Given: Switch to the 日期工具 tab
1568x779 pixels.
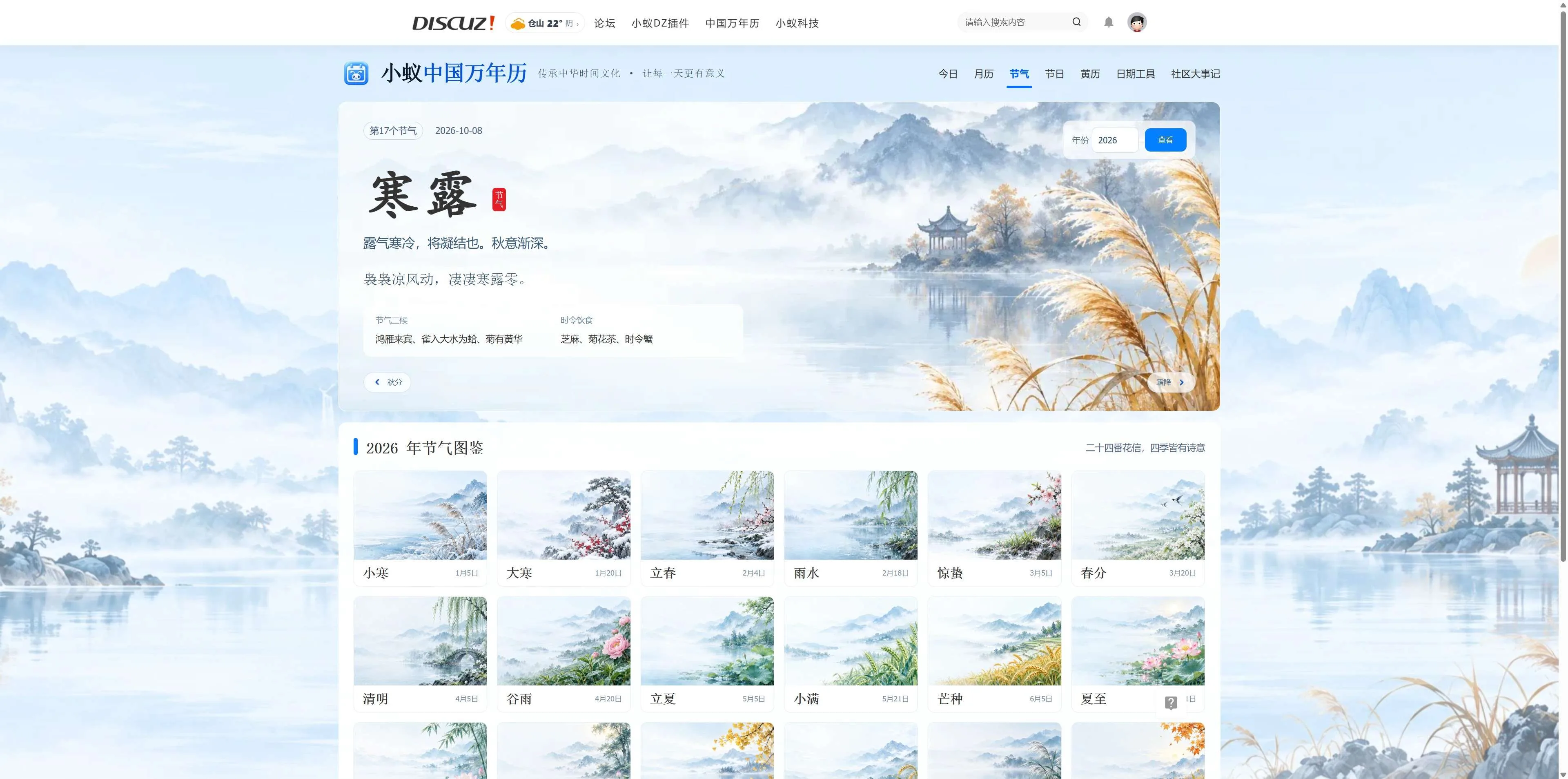Looking at the screenshot, I should [1135, 74].
